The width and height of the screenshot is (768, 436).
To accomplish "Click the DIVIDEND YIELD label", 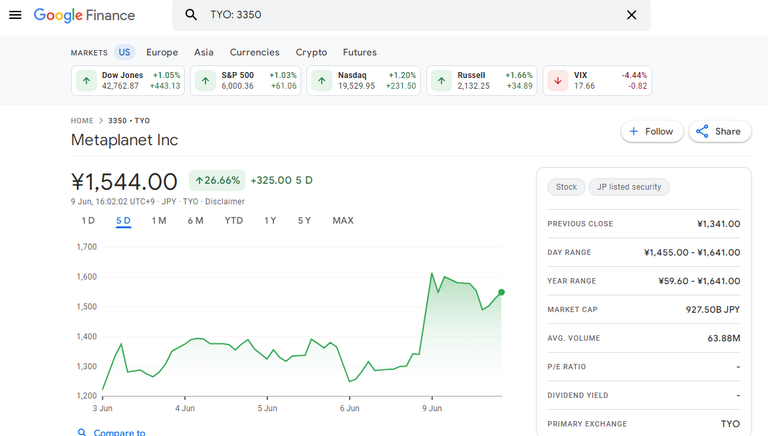I will point(578,395).
